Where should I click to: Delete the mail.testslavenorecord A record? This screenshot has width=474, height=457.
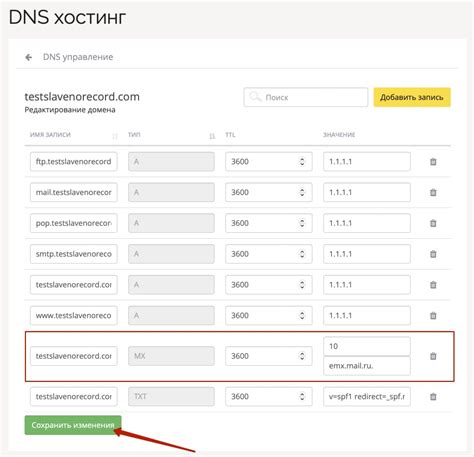click(433, 193)
